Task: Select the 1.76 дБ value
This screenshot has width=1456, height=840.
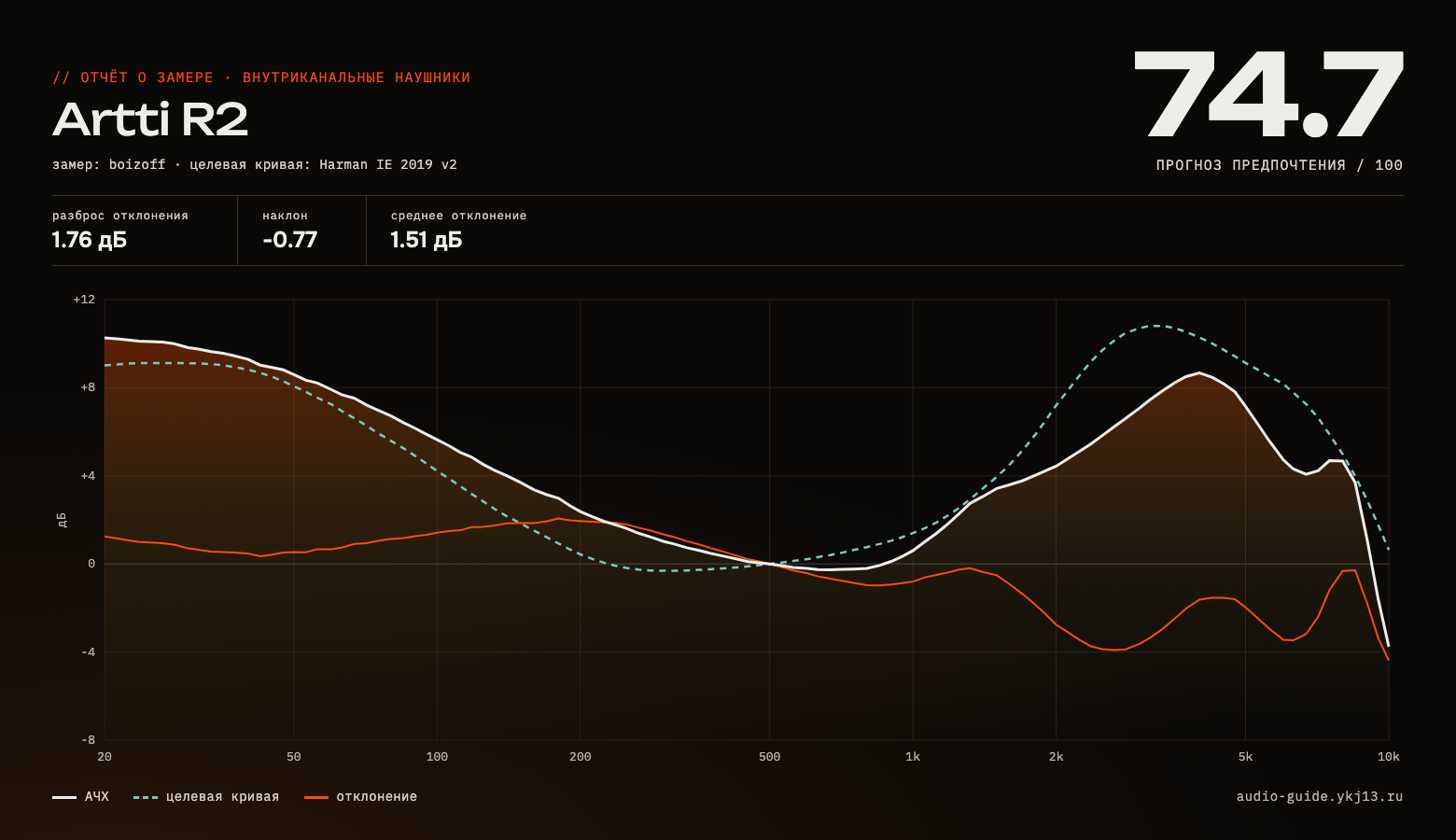Action: (90, 240)
